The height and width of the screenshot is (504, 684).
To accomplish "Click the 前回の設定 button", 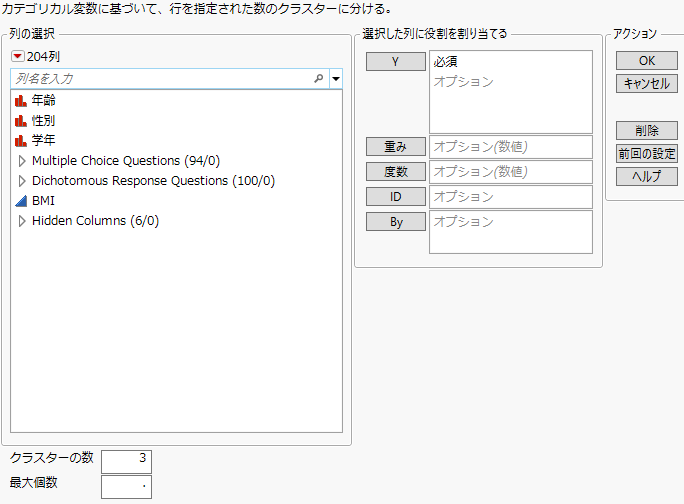I will click(646, 154).
